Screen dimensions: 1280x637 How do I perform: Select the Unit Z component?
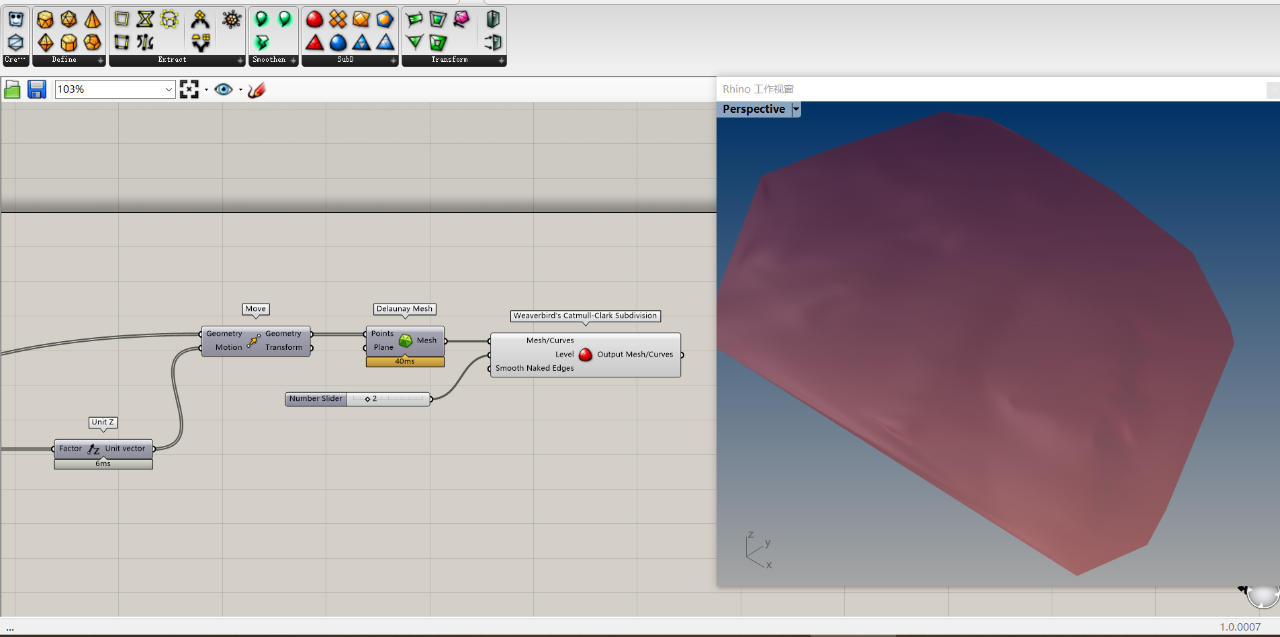point(94,449)
